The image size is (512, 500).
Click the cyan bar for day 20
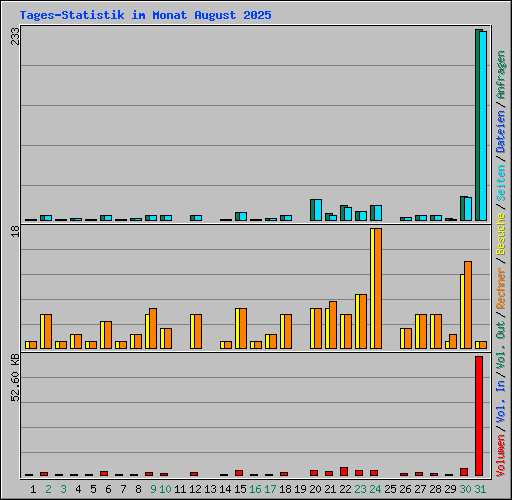point(318,210)
